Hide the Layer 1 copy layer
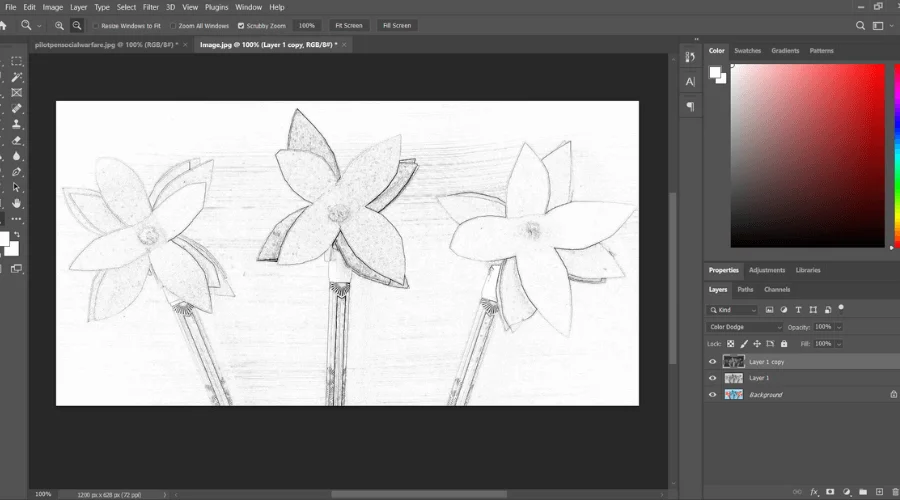 (712, 362)
